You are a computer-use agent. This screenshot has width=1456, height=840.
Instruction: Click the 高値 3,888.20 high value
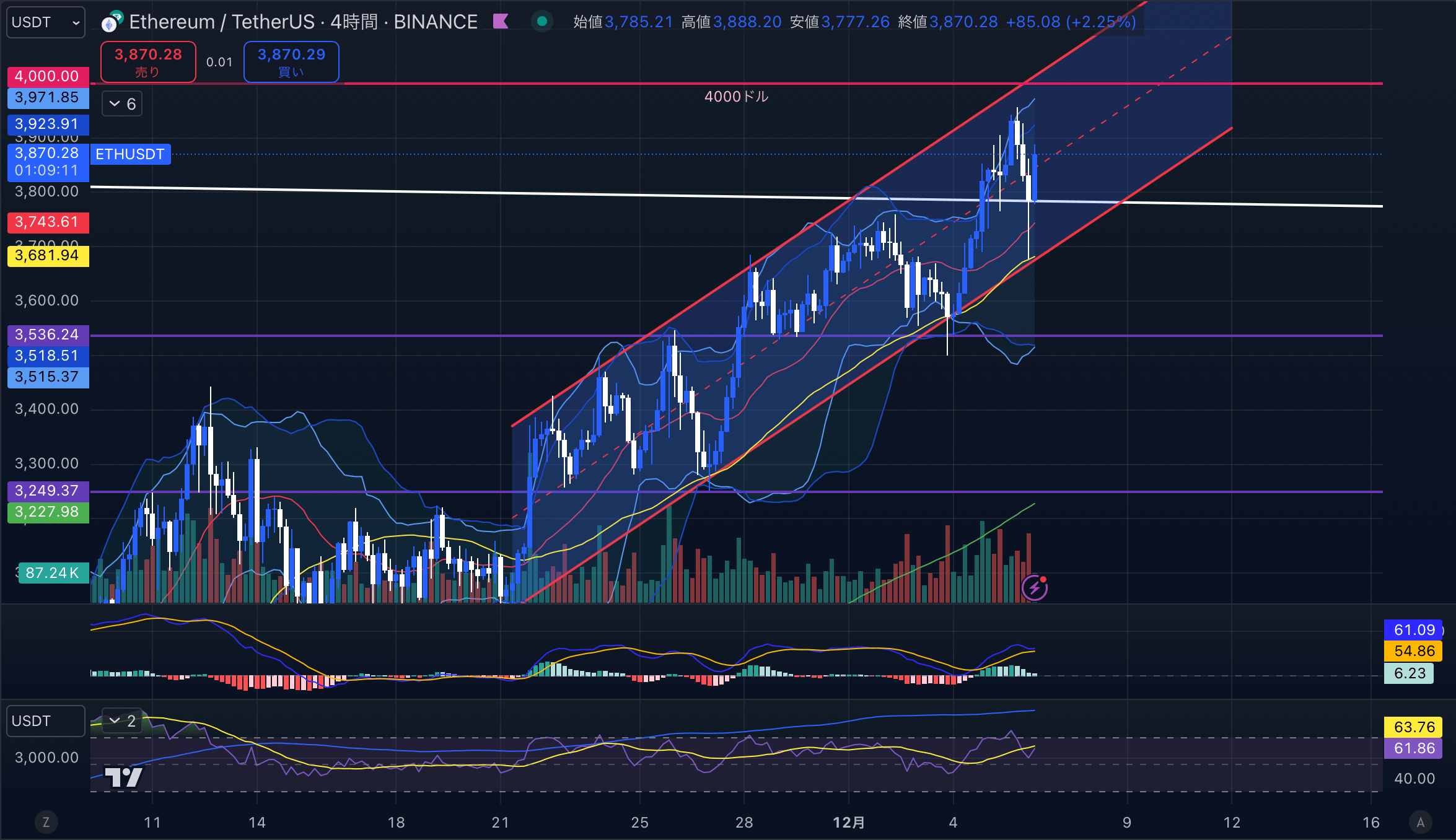tap(731, 22)
